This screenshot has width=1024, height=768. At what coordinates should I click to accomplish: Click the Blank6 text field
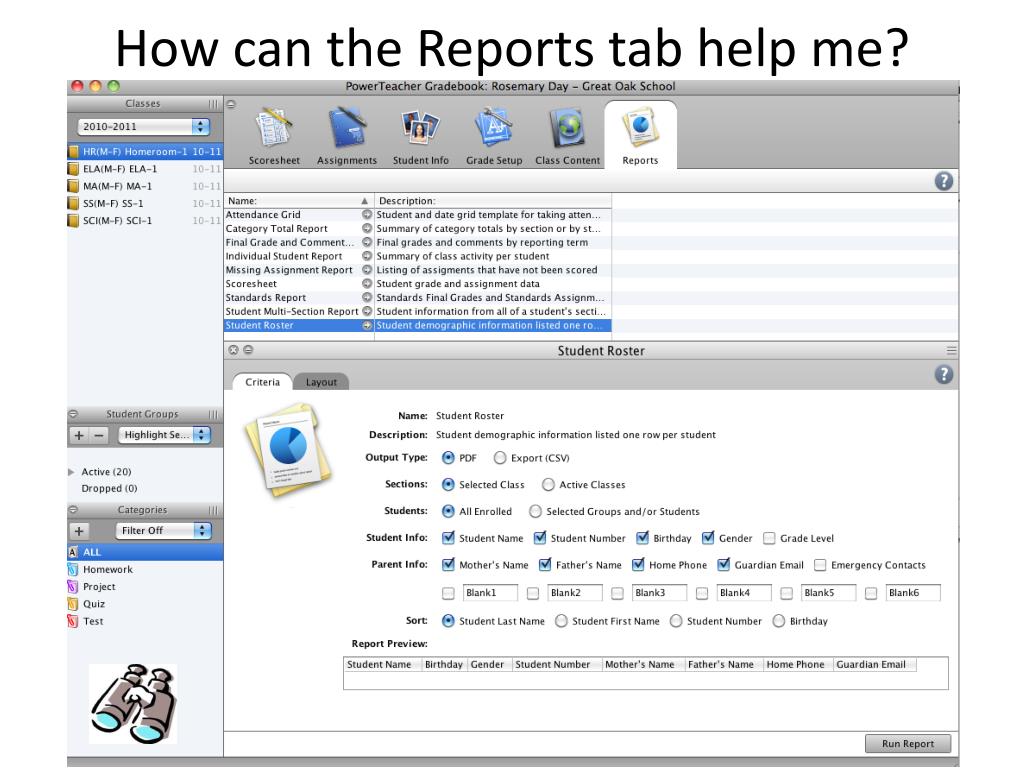tap(913, 593)
